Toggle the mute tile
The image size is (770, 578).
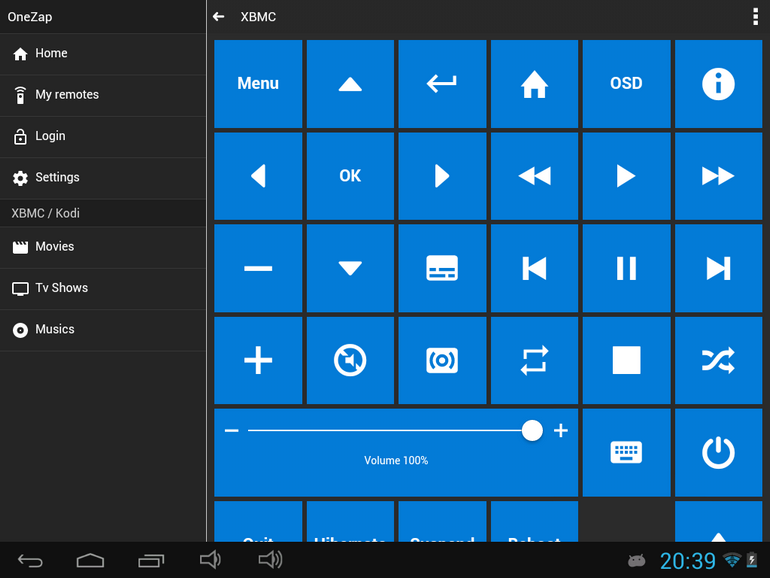350,360
